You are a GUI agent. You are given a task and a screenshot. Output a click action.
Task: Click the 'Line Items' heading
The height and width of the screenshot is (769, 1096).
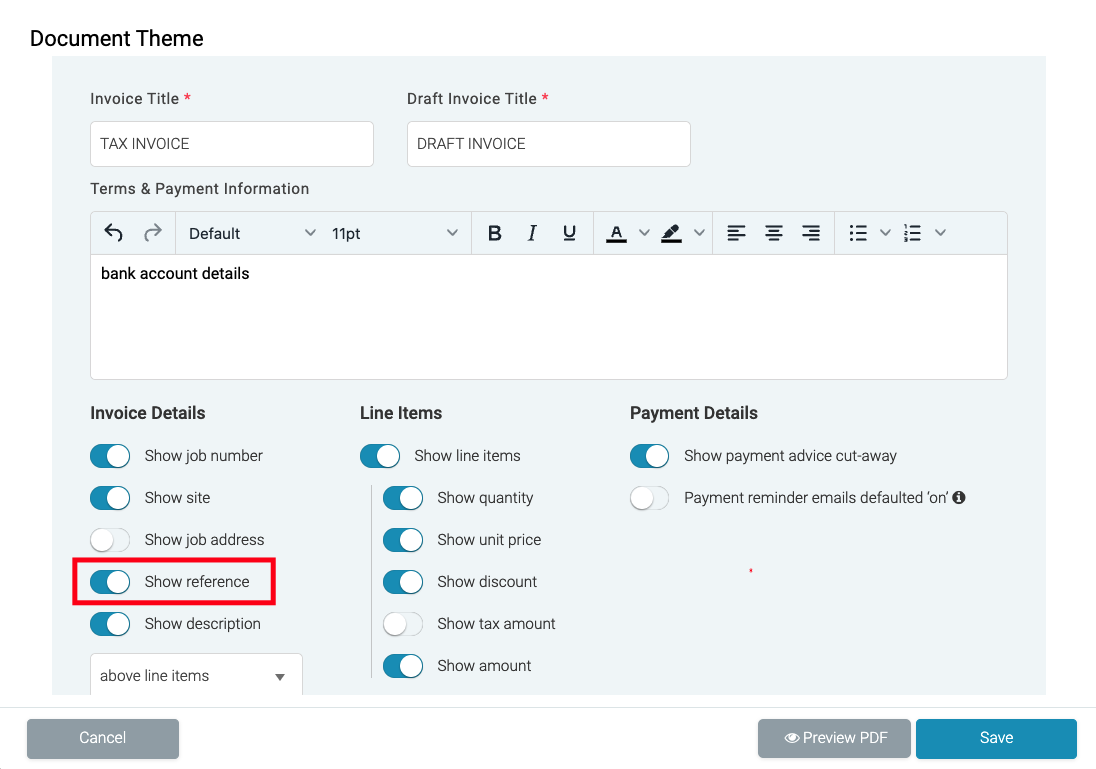pos(401,413)
